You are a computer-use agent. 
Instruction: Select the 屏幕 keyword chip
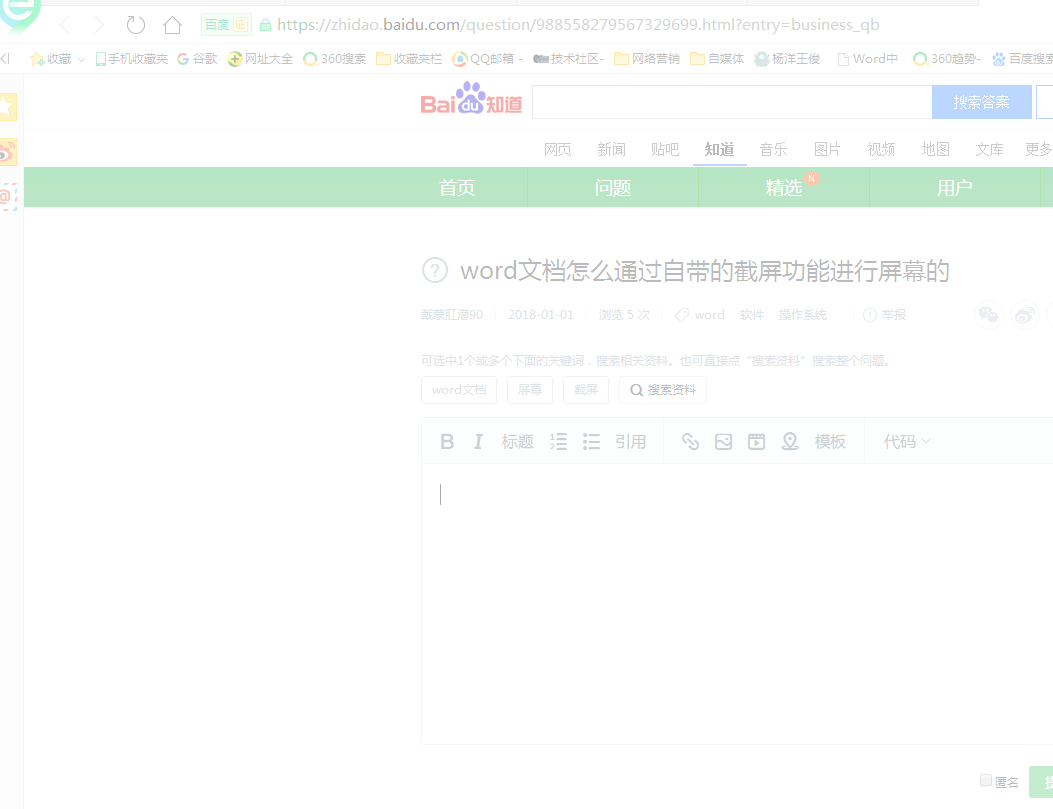click(530, 390)
